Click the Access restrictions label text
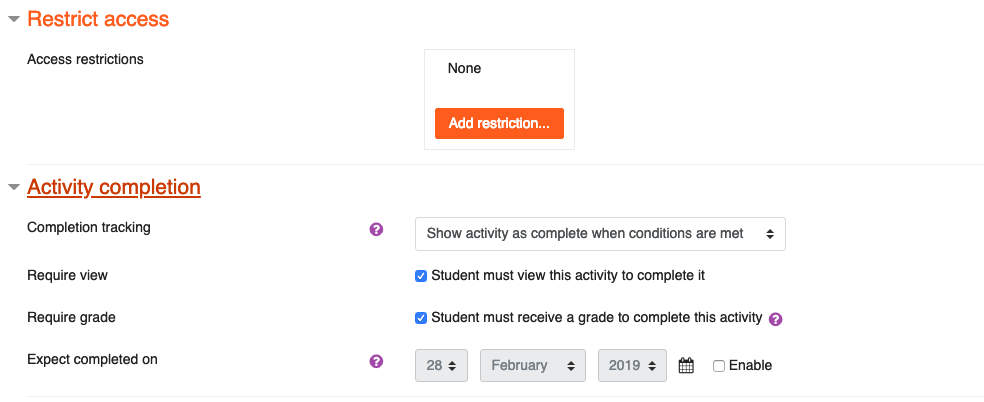The image size is (984, 402). [x=85, y=60]
